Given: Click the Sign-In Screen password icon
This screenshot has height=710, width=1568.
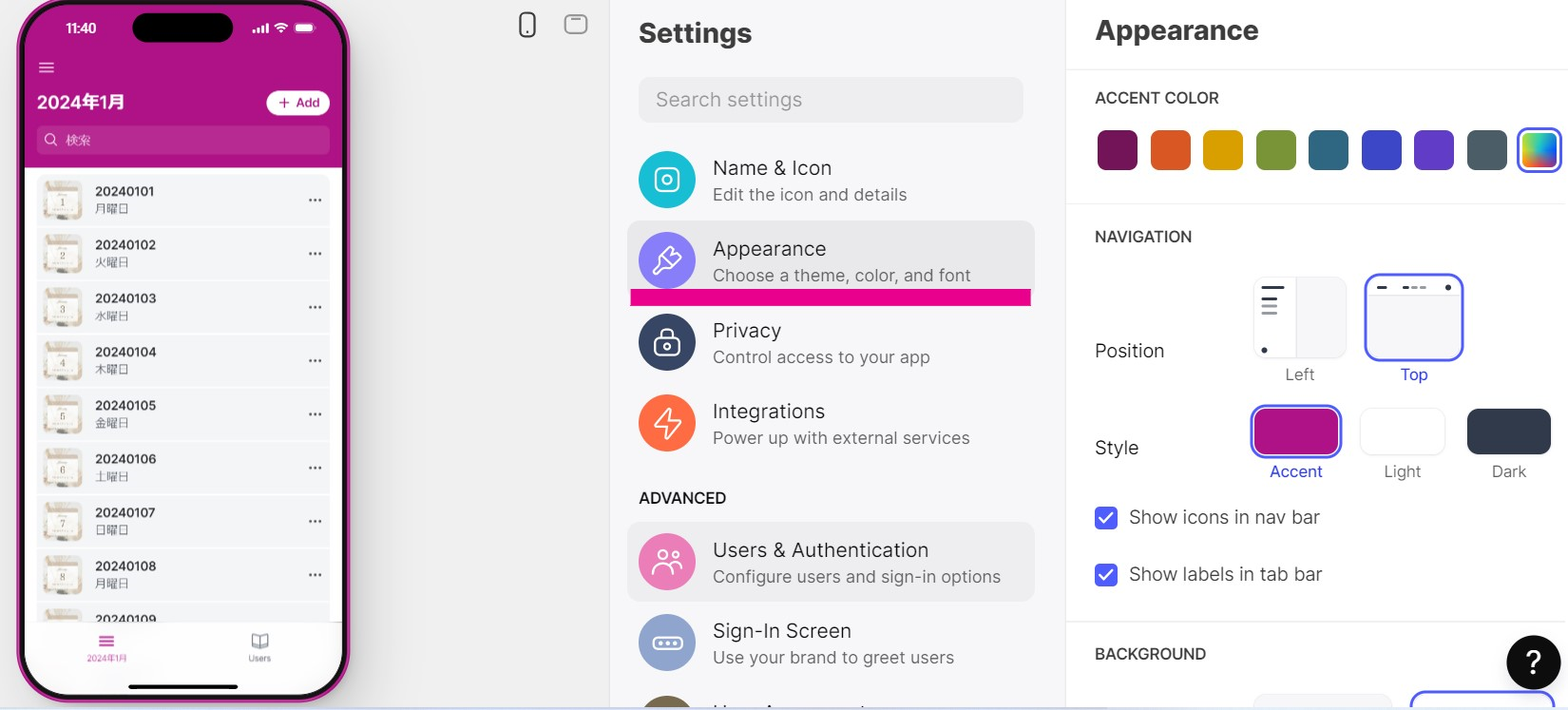Looking at the screenshot, I should [667, 643].
